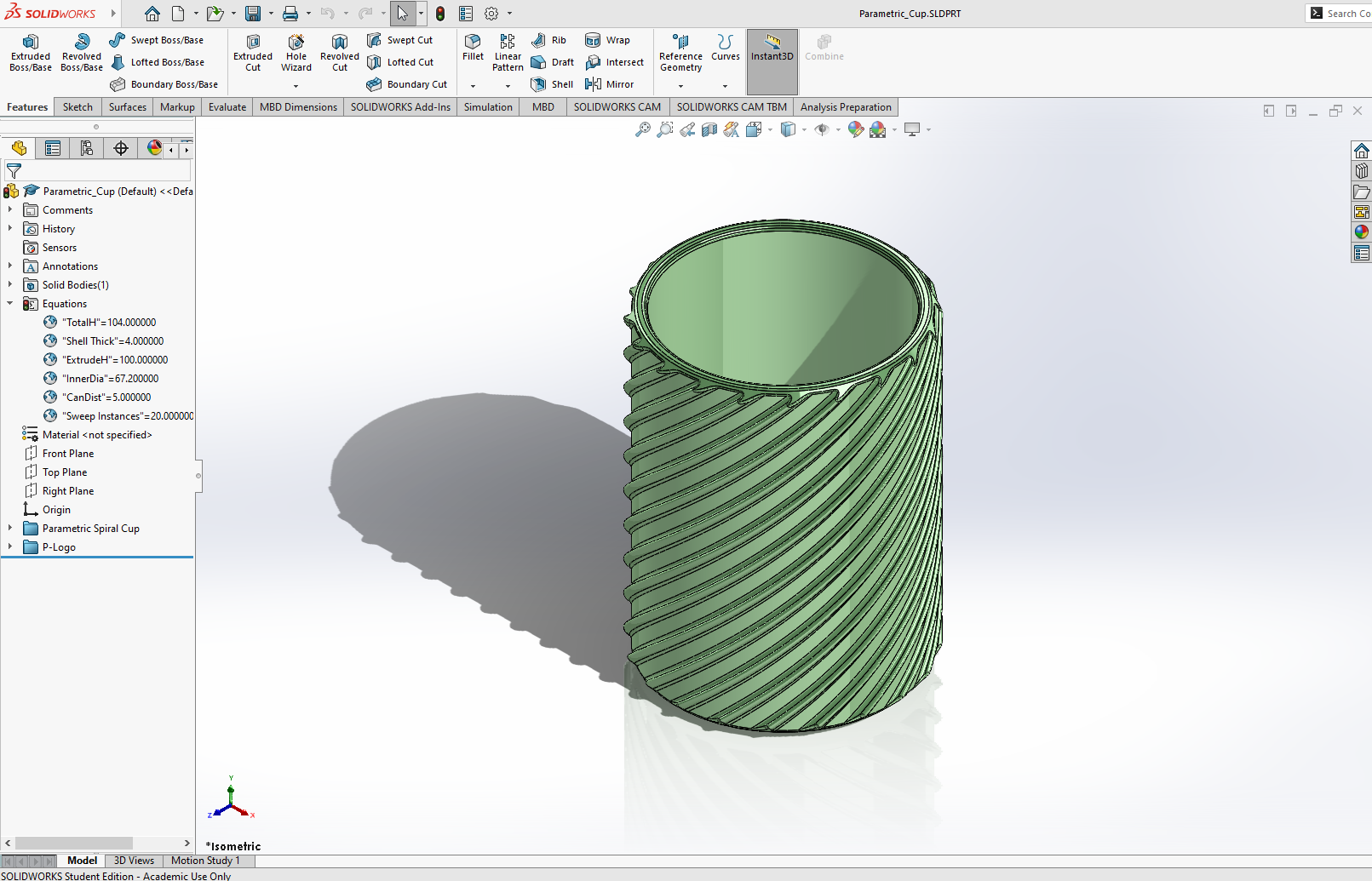Select the Shell feature tool
This screenshot has width=1372, height=881.
(552, 83)
